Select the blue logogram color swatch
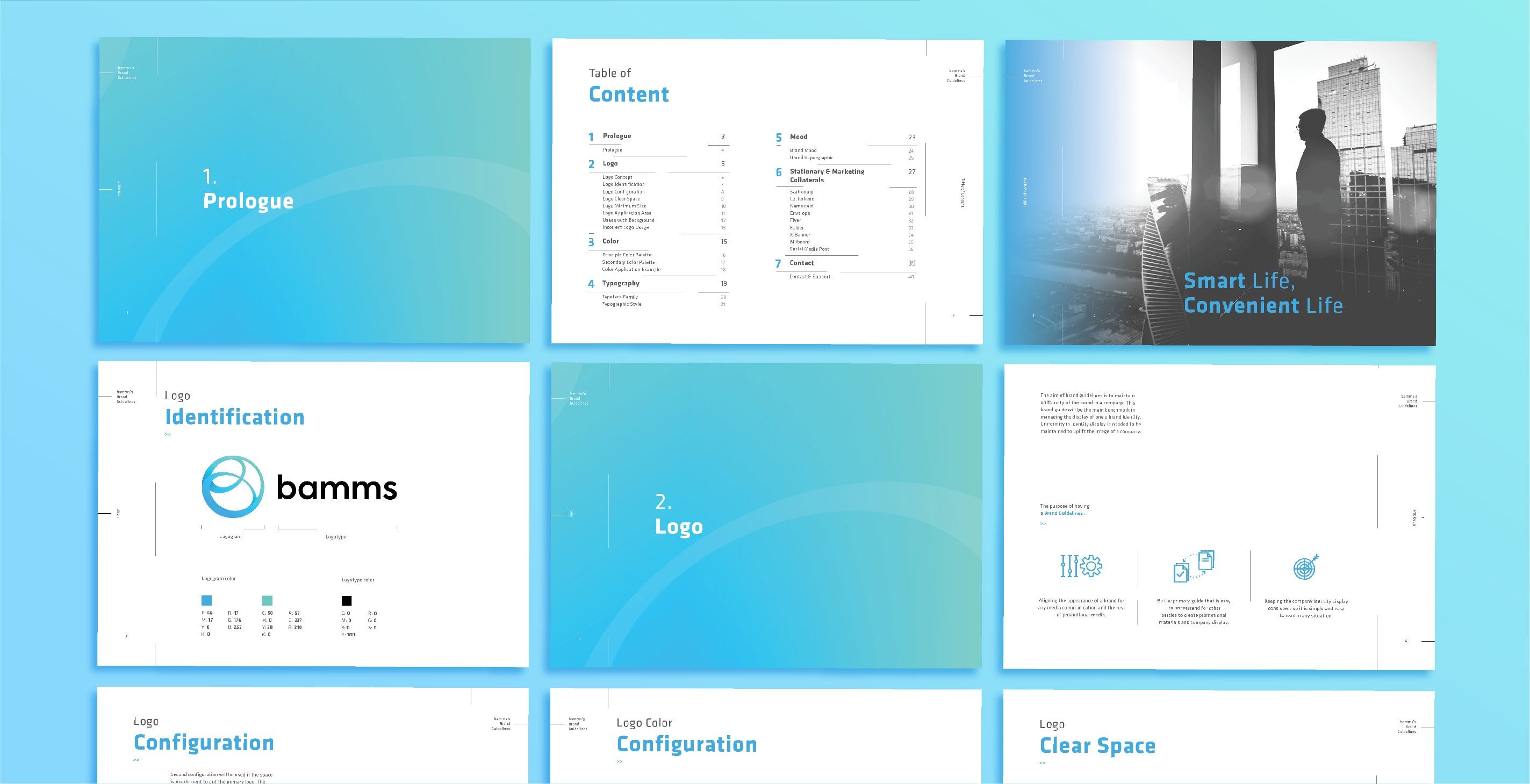 coord(207,600)
